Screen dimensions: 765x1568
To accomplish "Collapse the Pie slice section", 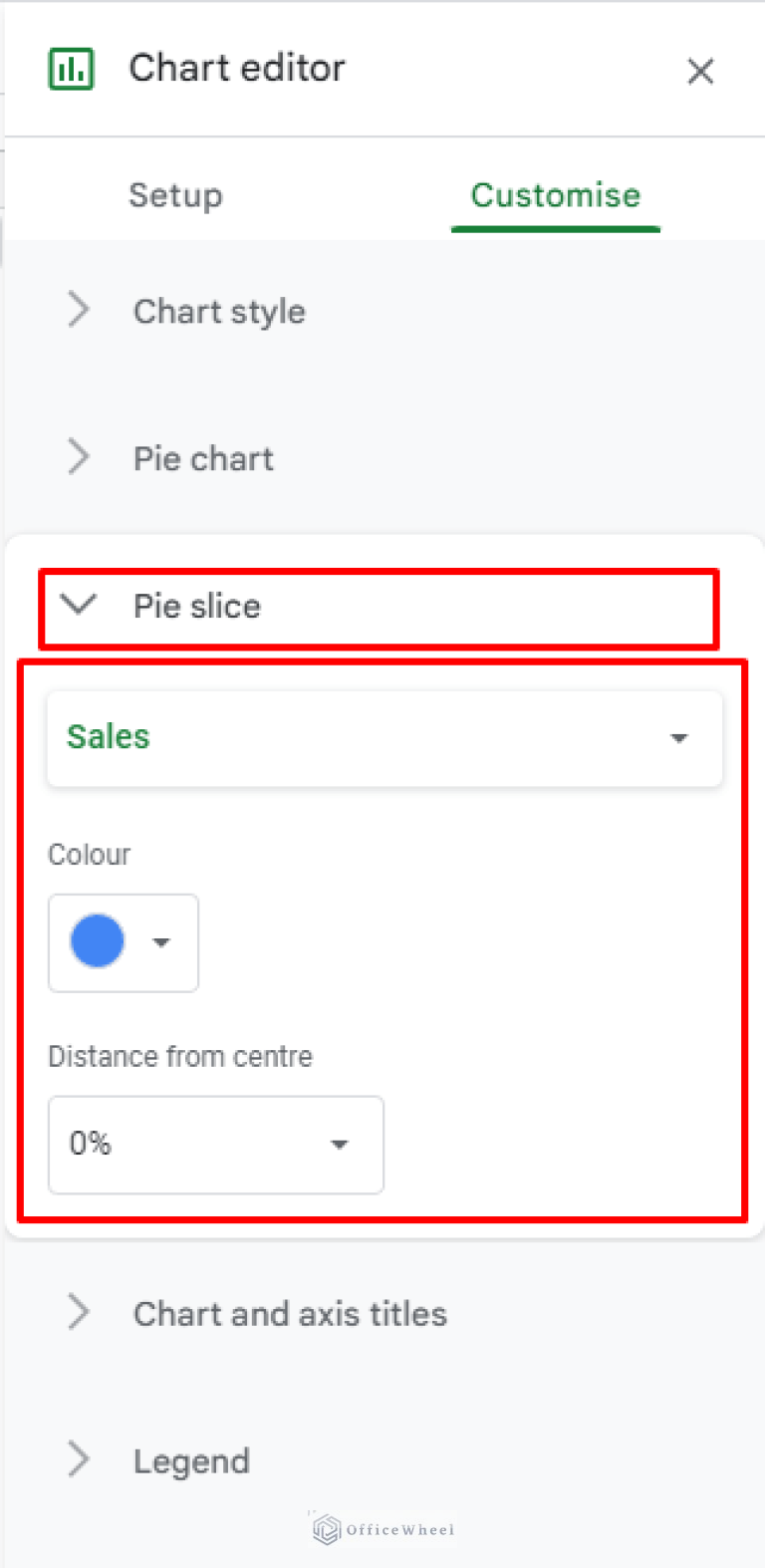I will (x=196, y=606).
